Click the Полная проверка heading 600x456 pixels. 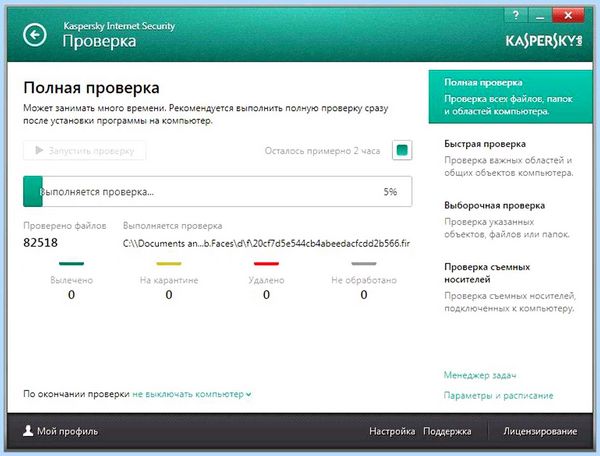91,88
